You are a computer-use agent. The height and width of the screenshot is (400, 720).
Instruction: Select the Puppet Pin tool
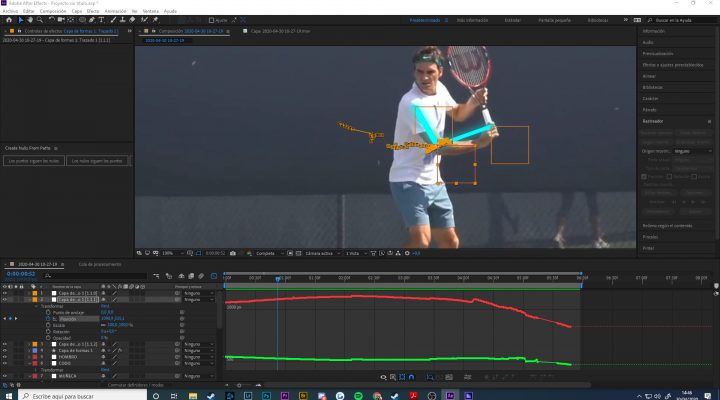pos(155,20)
